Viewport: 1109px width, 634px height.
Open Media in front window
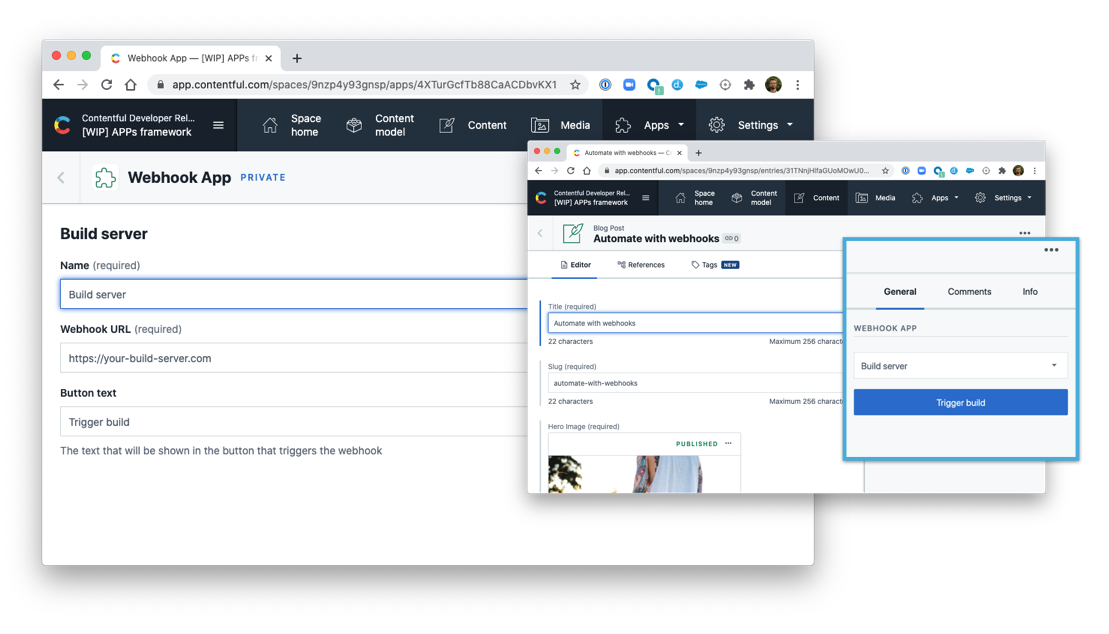[876, 198]
